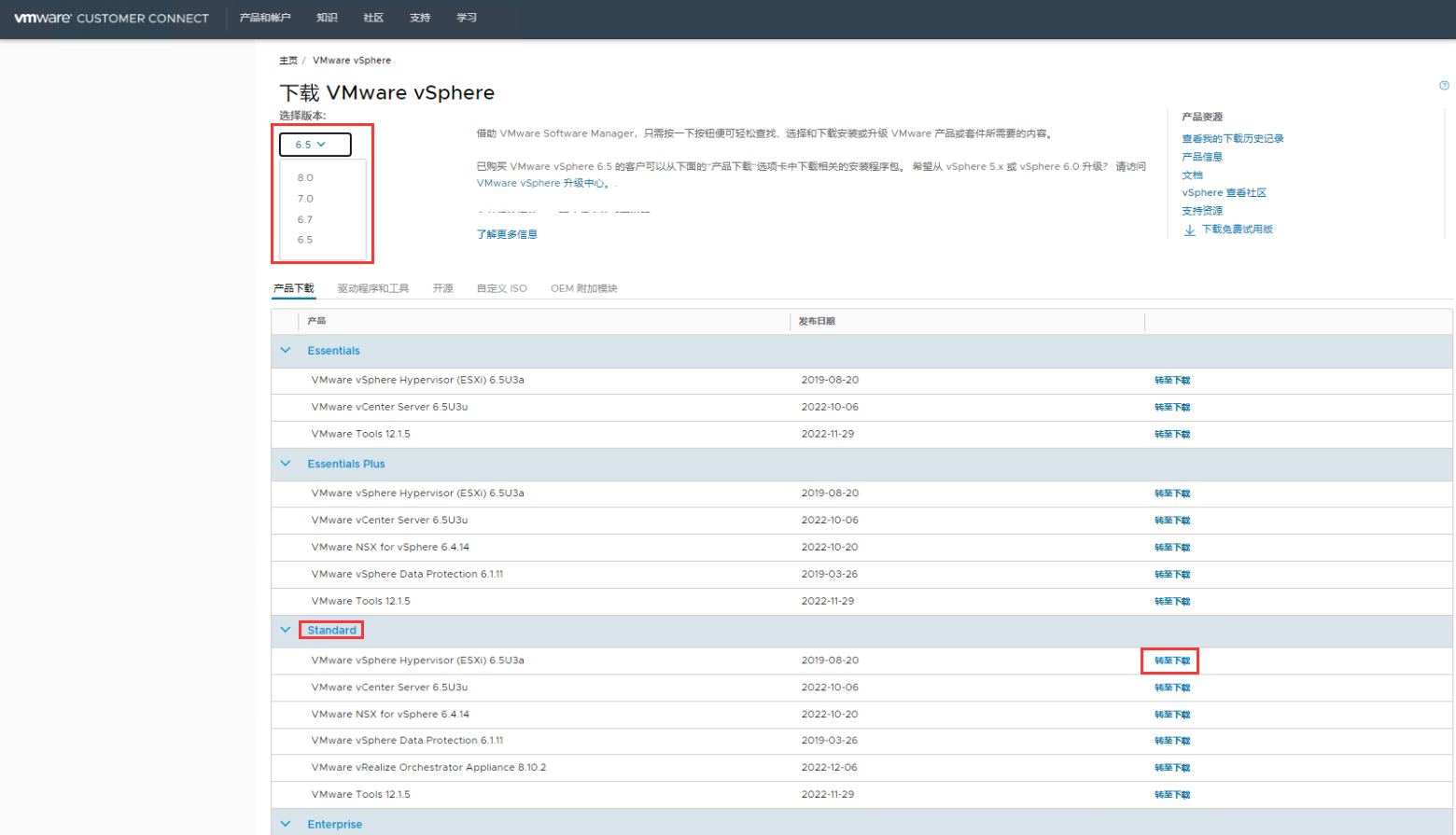Screen dimensions: 1456x835
Task: Switch to the 驱动程序和工具 tab
Action: [373, 288]
